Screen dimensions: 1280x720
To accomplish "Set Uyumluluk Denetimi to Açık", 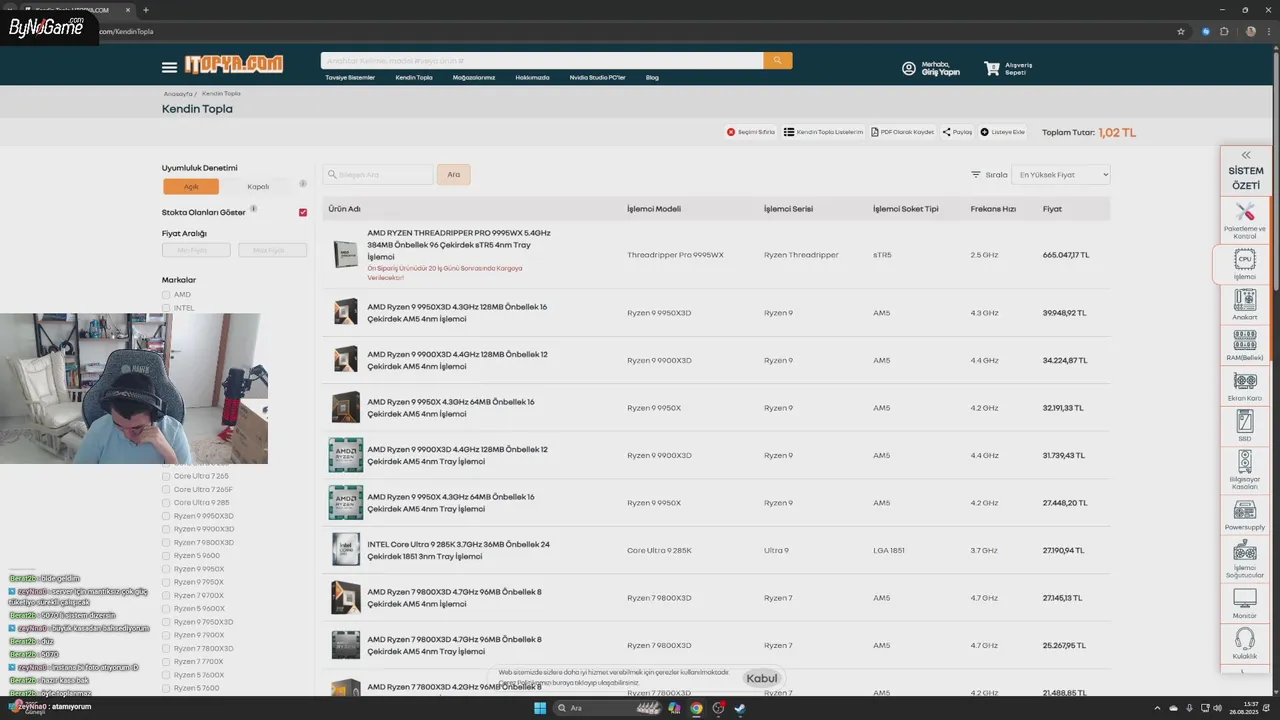I will [191, 186].
